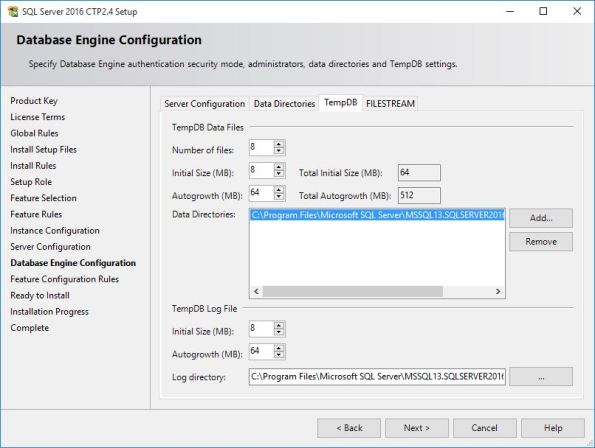The height and width of the screenshot is (448, 595).
Task: Select Ready to Install step
Action: [x=40, y=296]
